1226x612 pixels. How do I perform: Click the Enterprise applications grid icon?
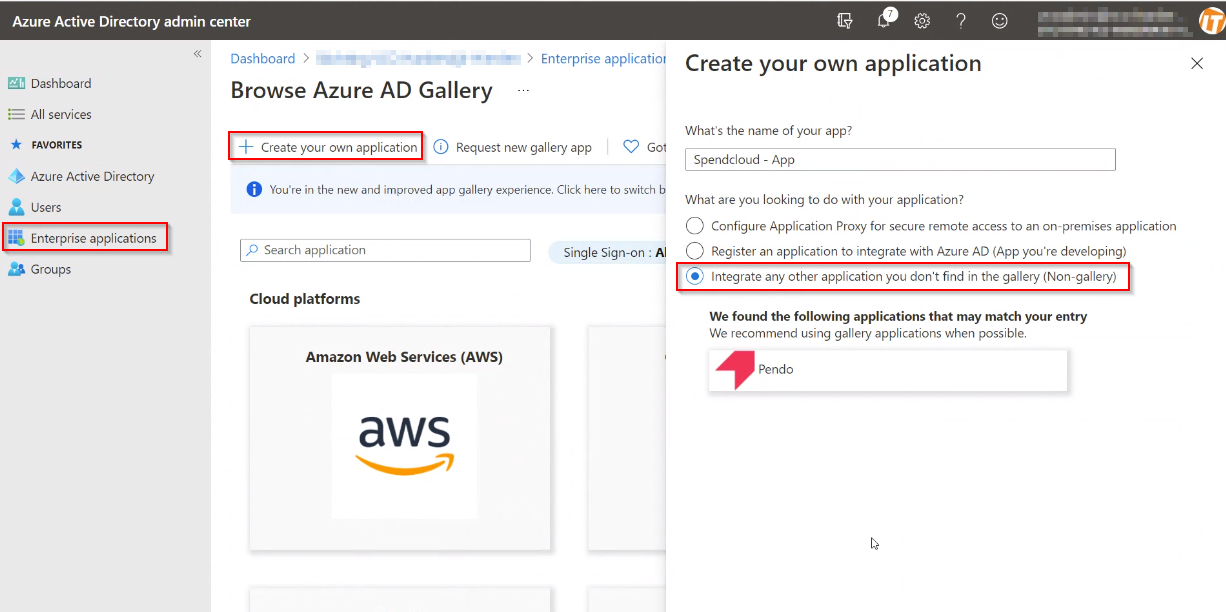(x=16, y=238)
